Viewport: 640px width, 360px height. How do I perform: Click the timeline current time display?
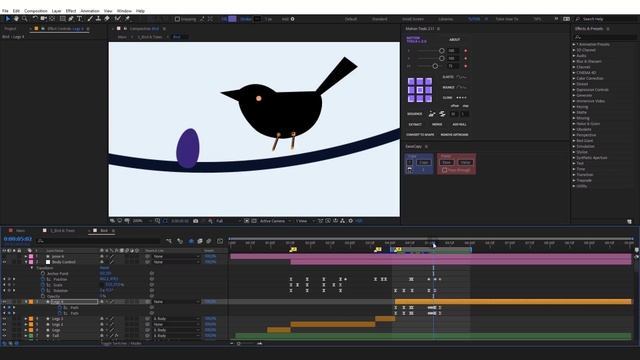(x=18, y=239)
